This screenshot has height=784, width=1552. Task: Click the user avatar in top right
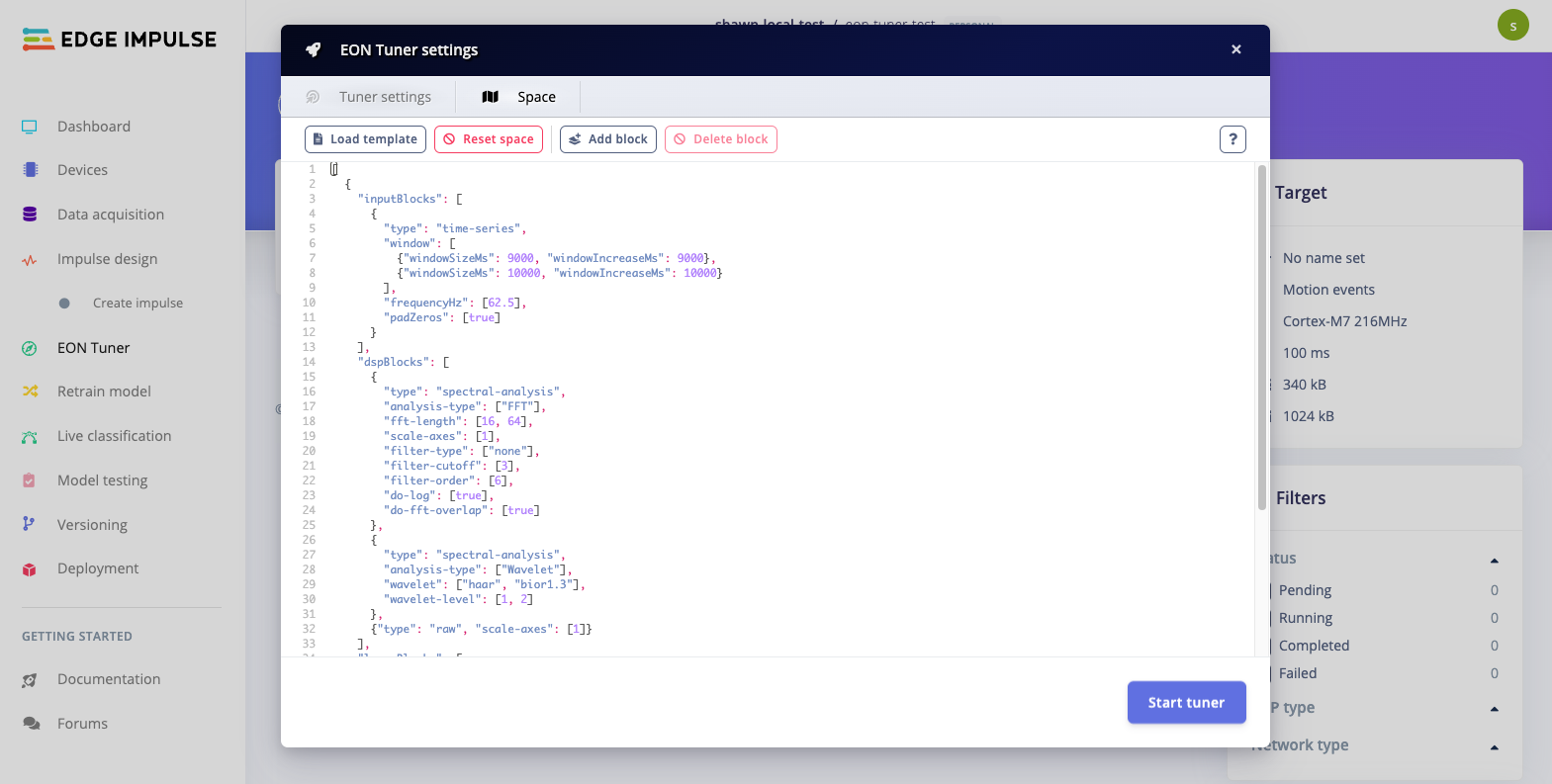(1513, 25)
